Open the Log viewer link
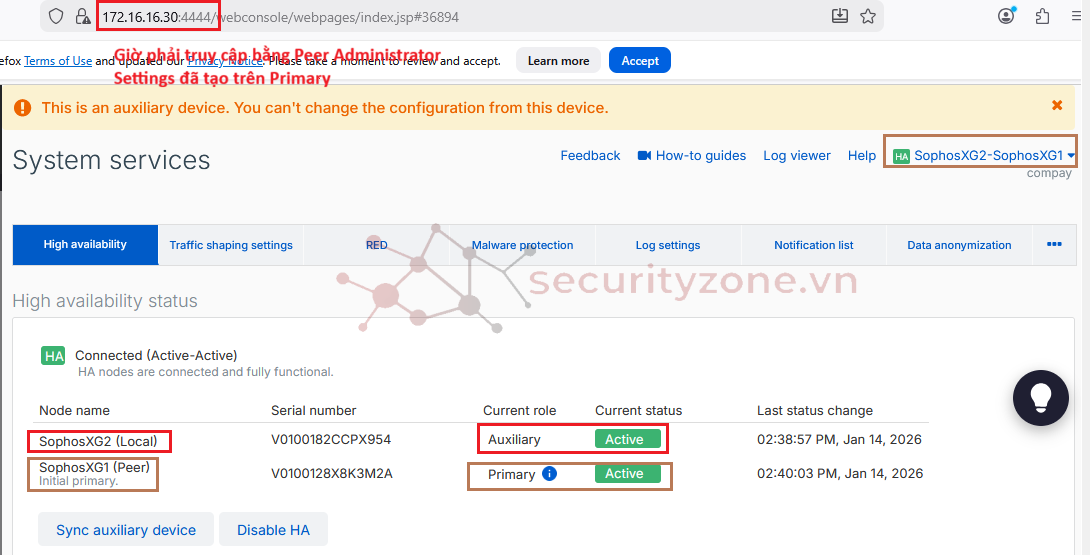The image size is (1090, 555). (x=797, y=156)
